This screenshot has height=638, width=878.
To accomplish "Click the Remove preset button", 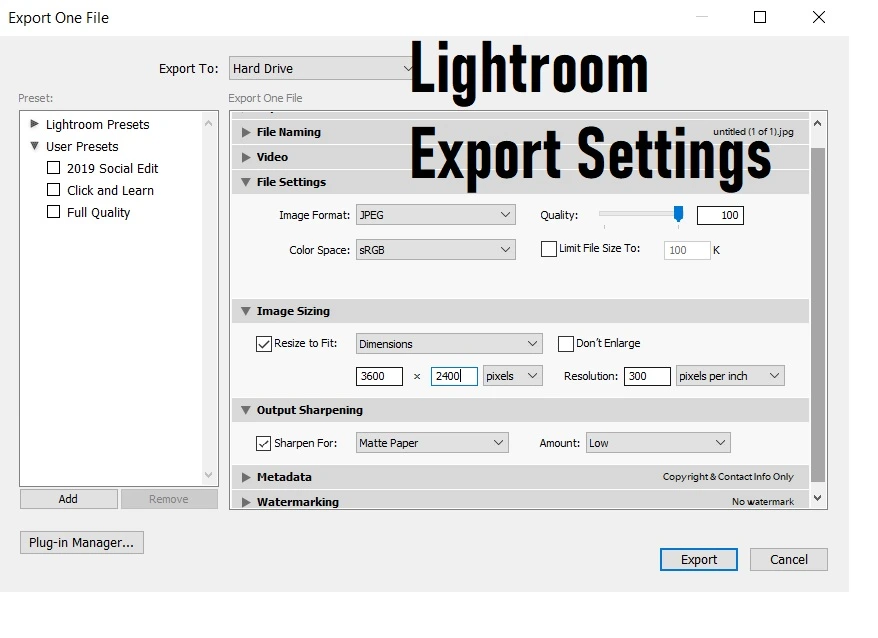I will pos(169,499).
